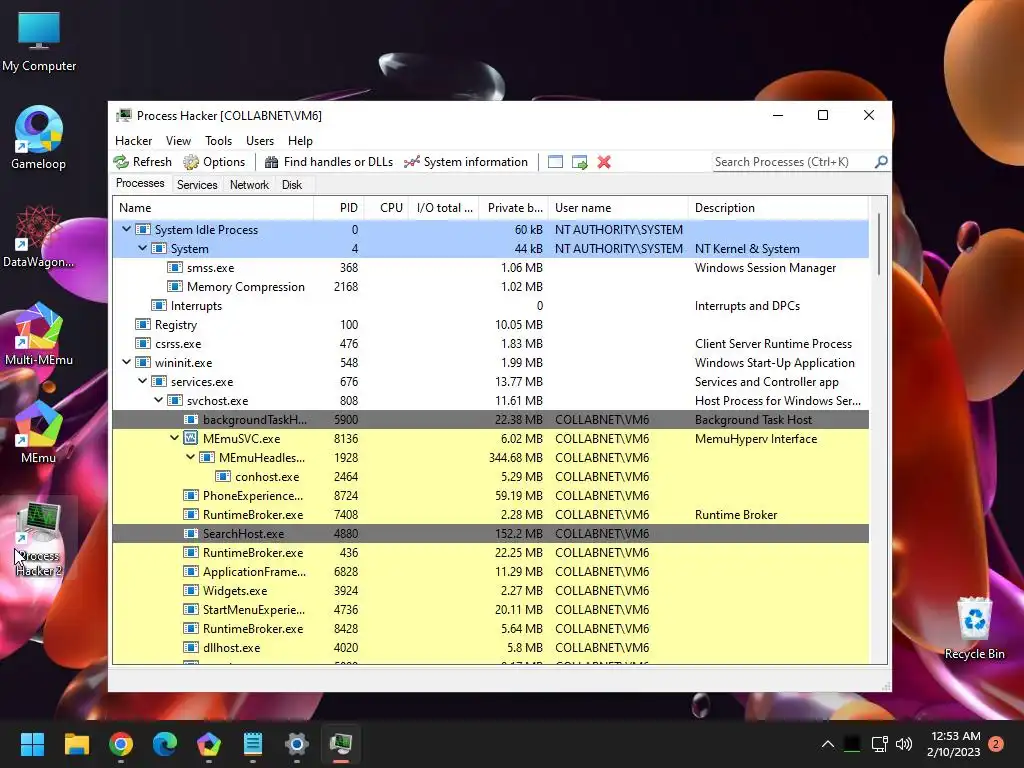
Task: Open the Help menu
Action: (x=300, y=141)
